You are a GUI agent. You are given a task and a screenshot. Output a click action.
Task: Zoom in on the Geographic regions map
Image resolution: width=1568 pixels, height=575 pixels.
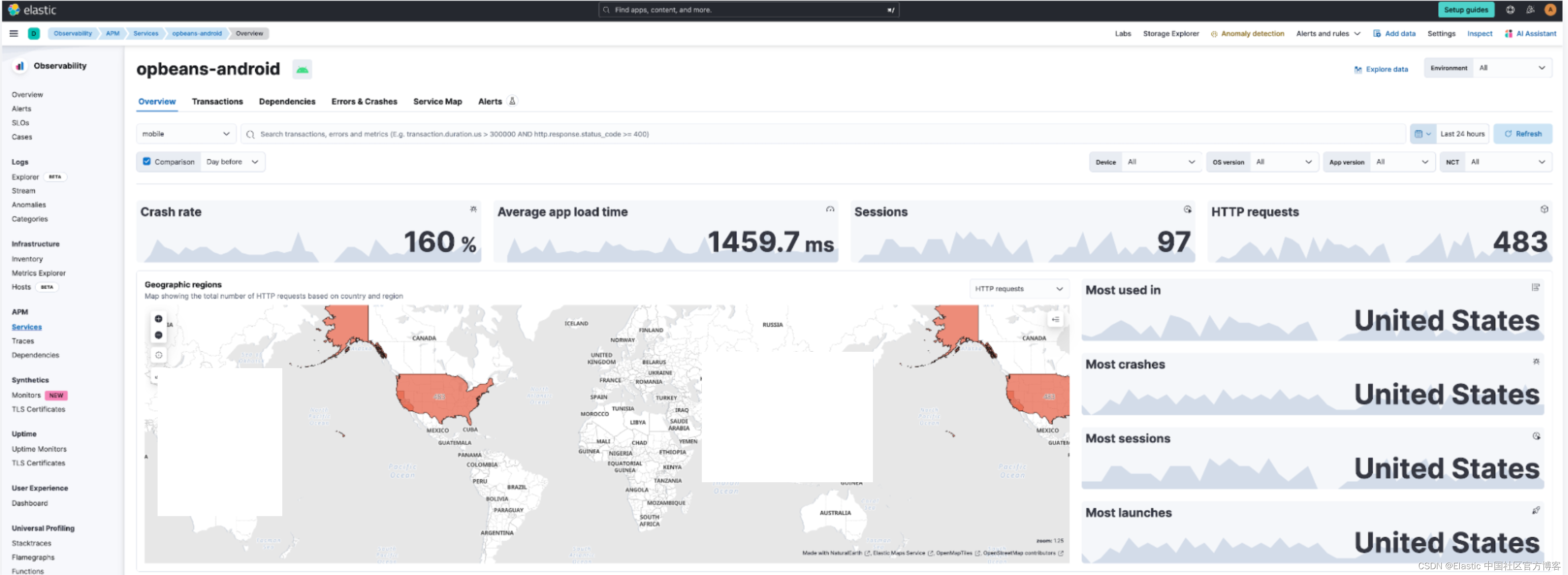point(158,318)
